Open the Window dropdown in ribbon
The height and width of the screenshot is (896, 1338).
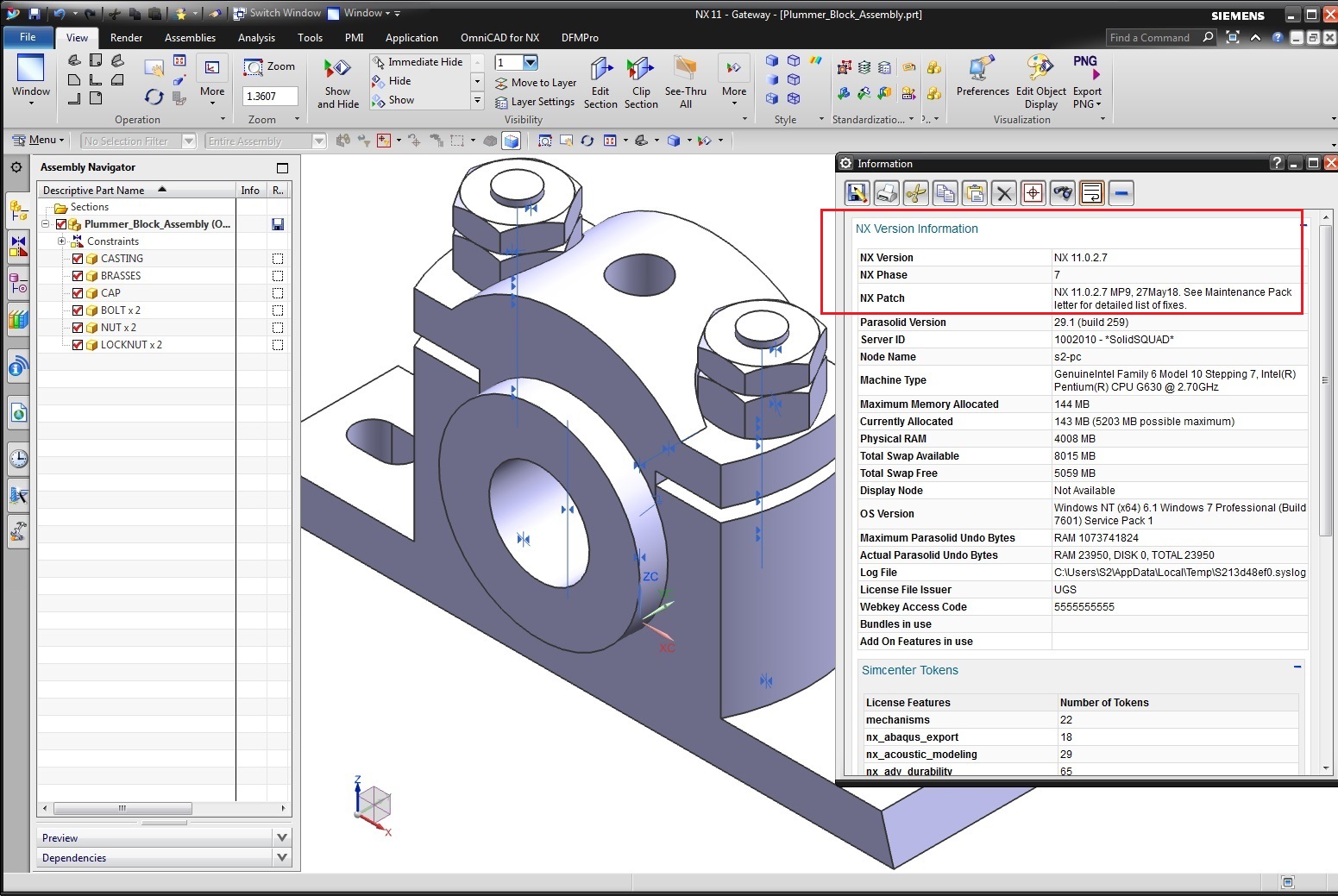pos(30,79)
